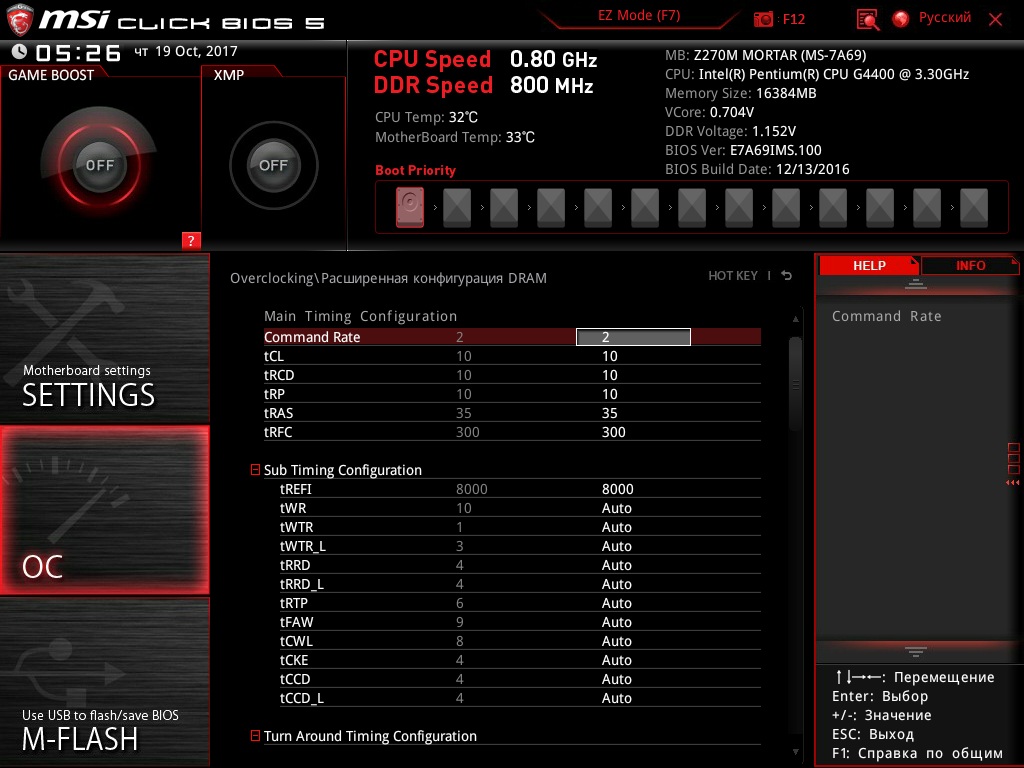
Task: Select the tRFC setting value 300
Action: [613, 432]
